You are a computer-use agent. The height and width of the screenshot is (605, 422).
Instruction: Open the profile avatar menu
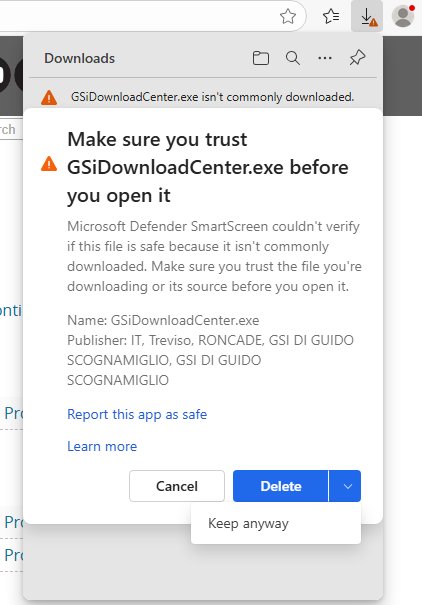click(x=402, y=17)
